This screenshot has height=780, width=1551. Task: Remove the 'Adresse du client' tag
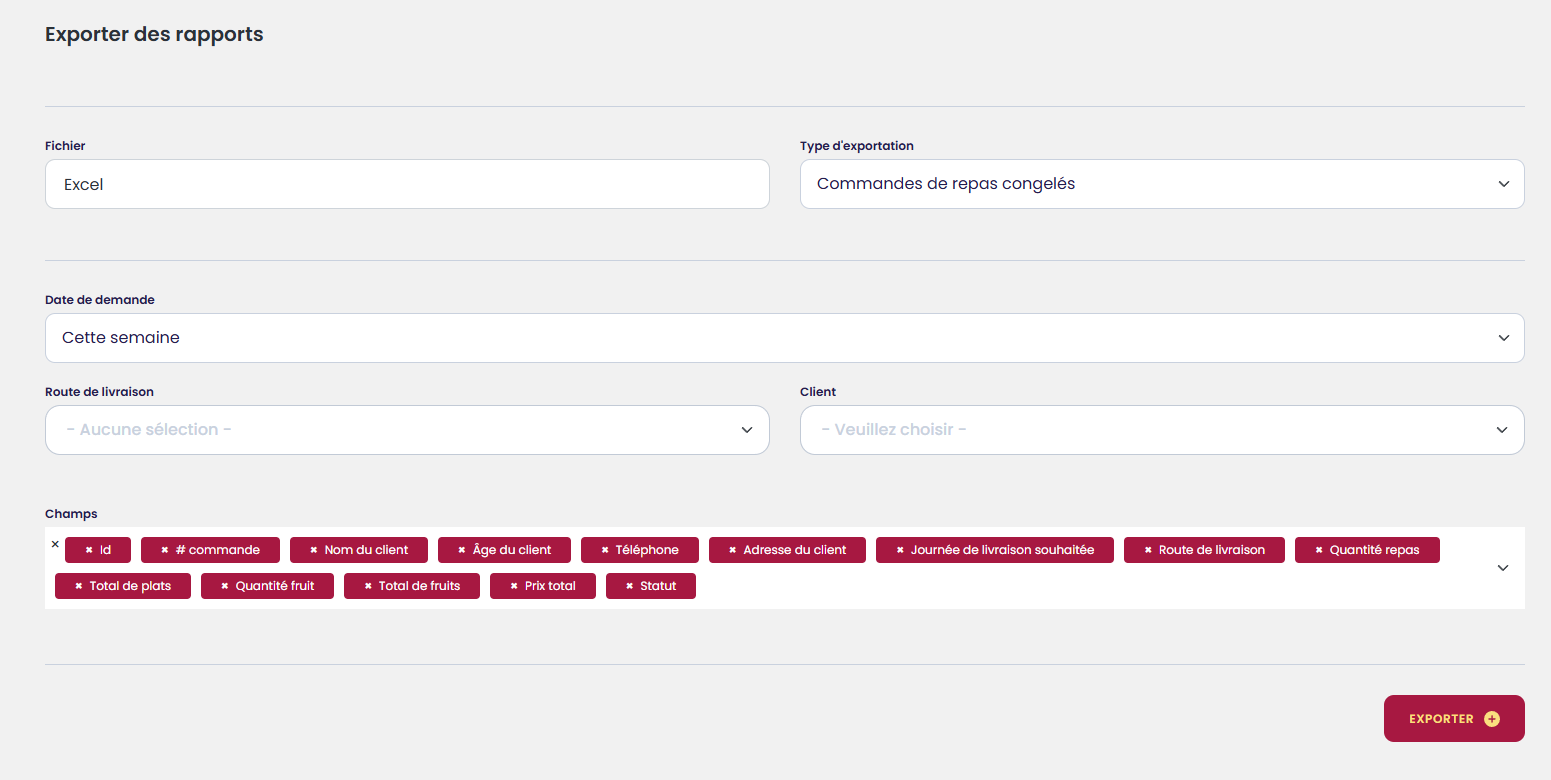coord(733,550)
